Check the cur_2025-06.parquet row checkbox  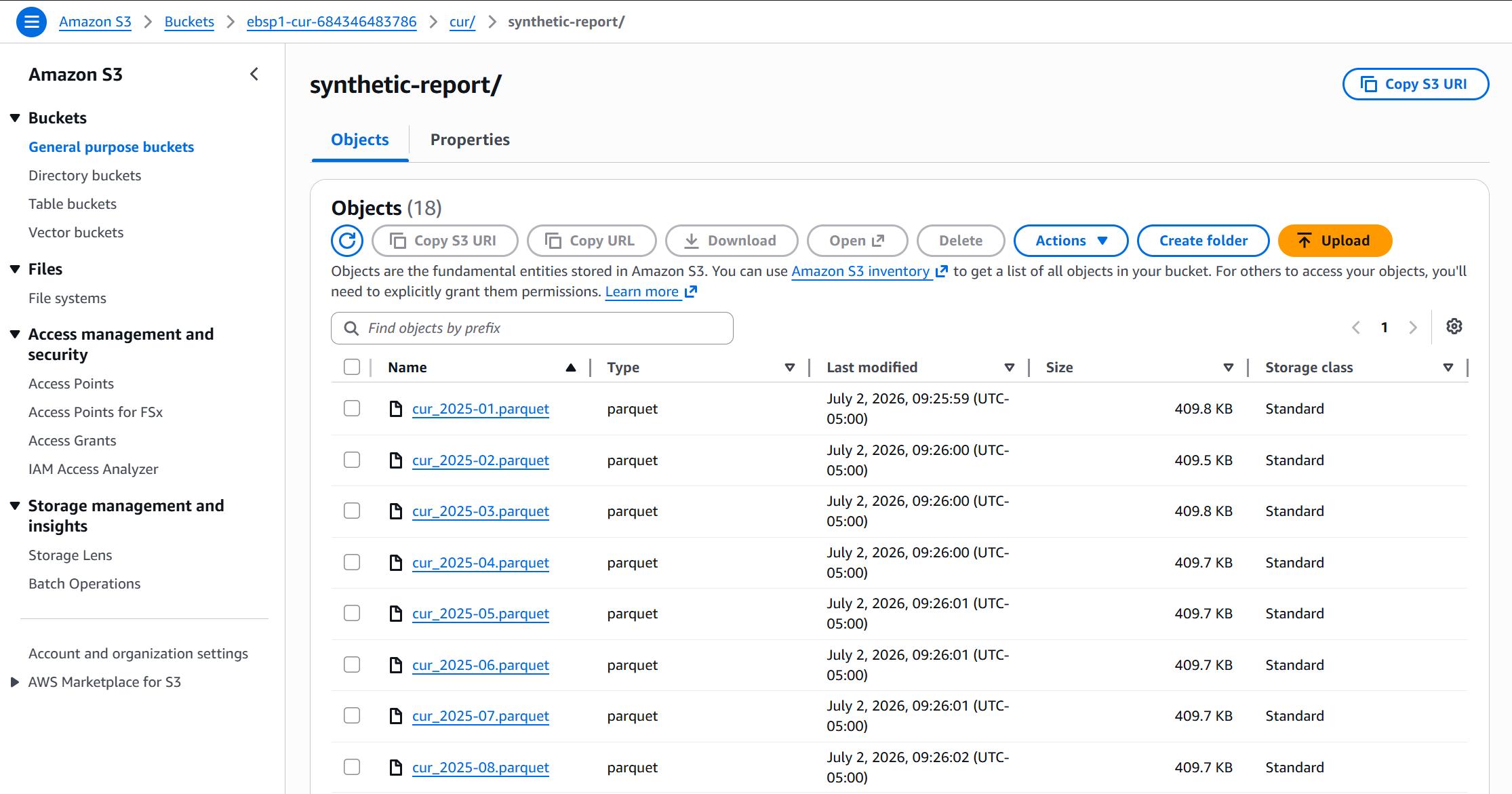(352, 664)
